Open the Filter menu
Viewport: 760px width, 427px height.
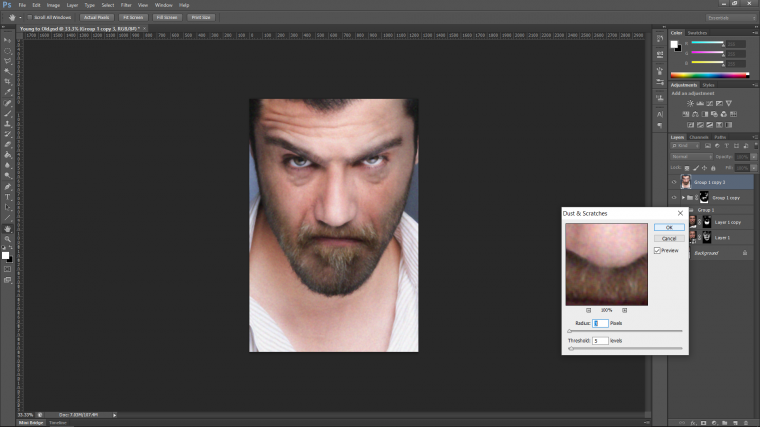[126, 5]
